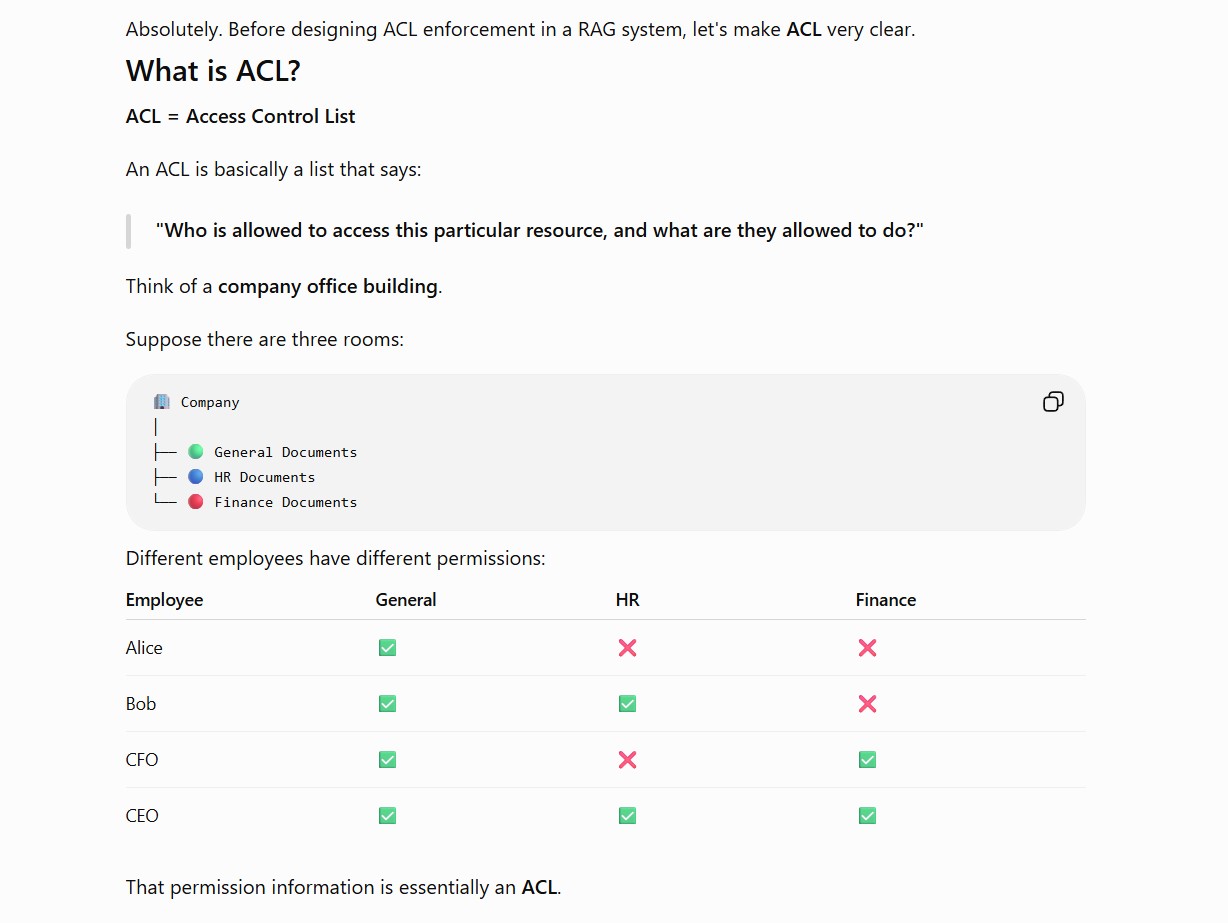Click the quoted Who is allowed text
Viewport: 1228px width, 923px height.
click(540, 231)
